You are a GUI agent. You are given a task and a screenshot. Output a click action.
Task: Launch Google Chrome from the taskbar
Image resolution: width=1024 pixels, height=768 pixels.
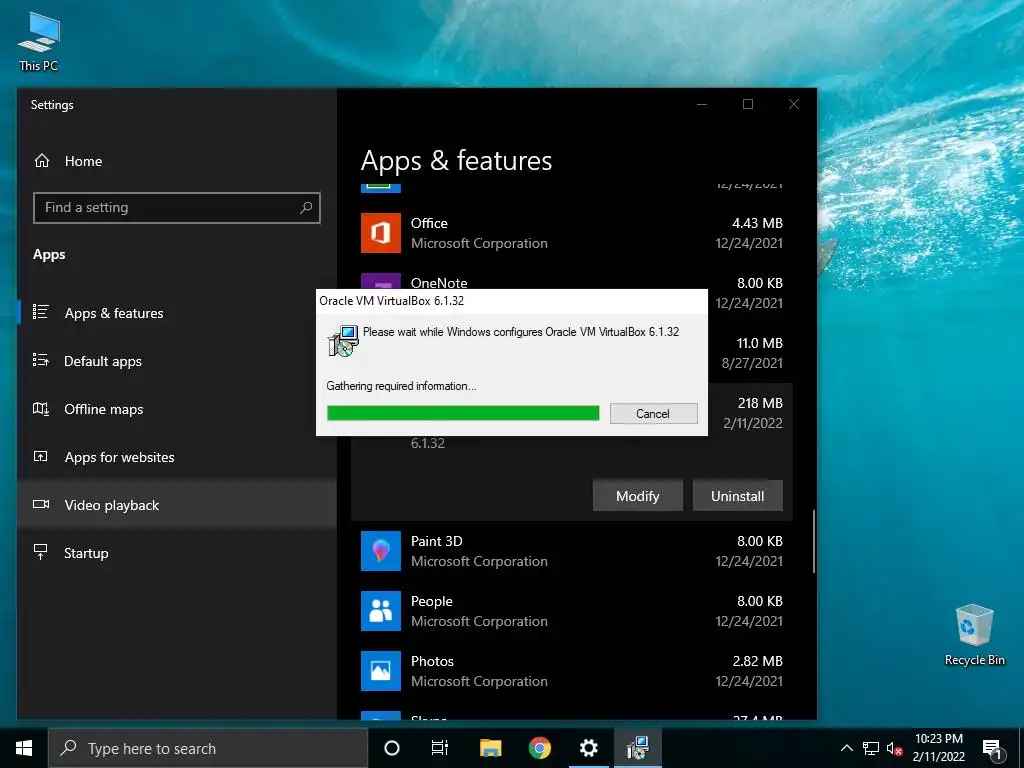539,748
